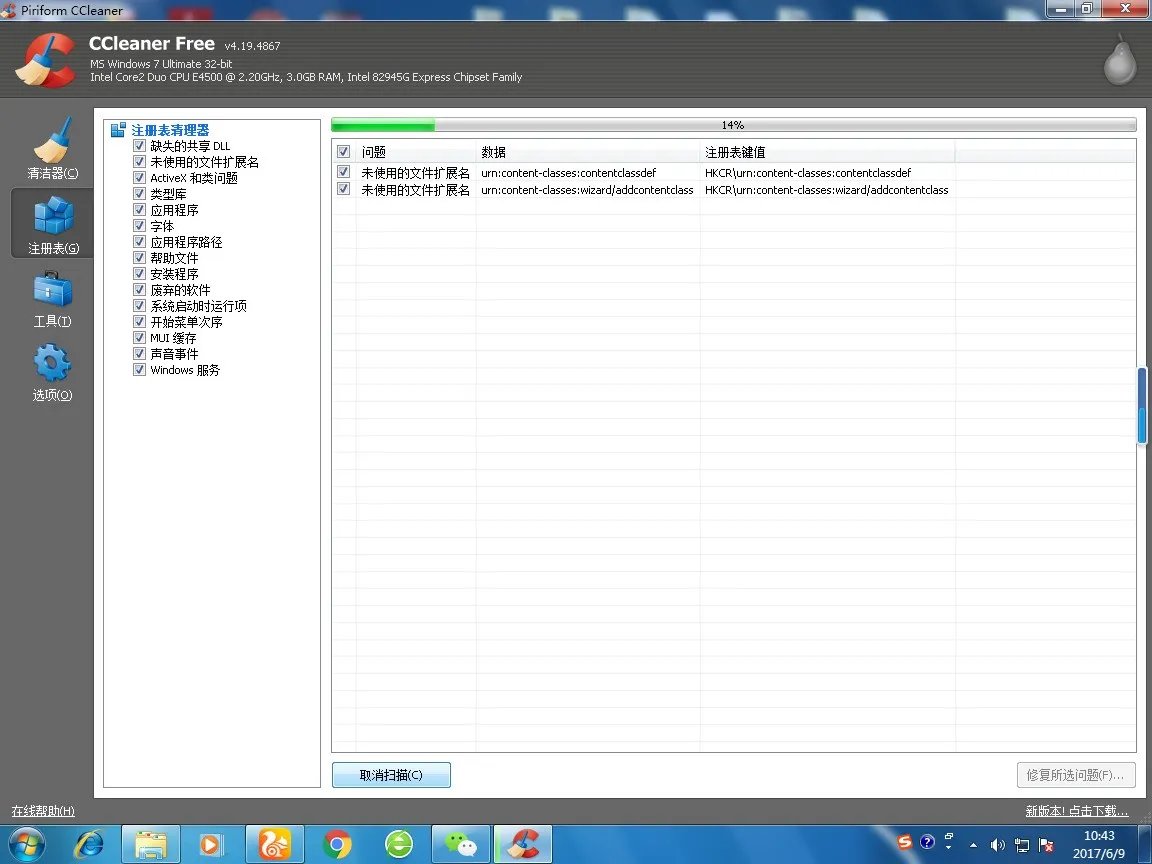This screenshot has width=1152, height=864.
Task: Click the Piriform pear logo icon
Action: tap(1119, 62)
